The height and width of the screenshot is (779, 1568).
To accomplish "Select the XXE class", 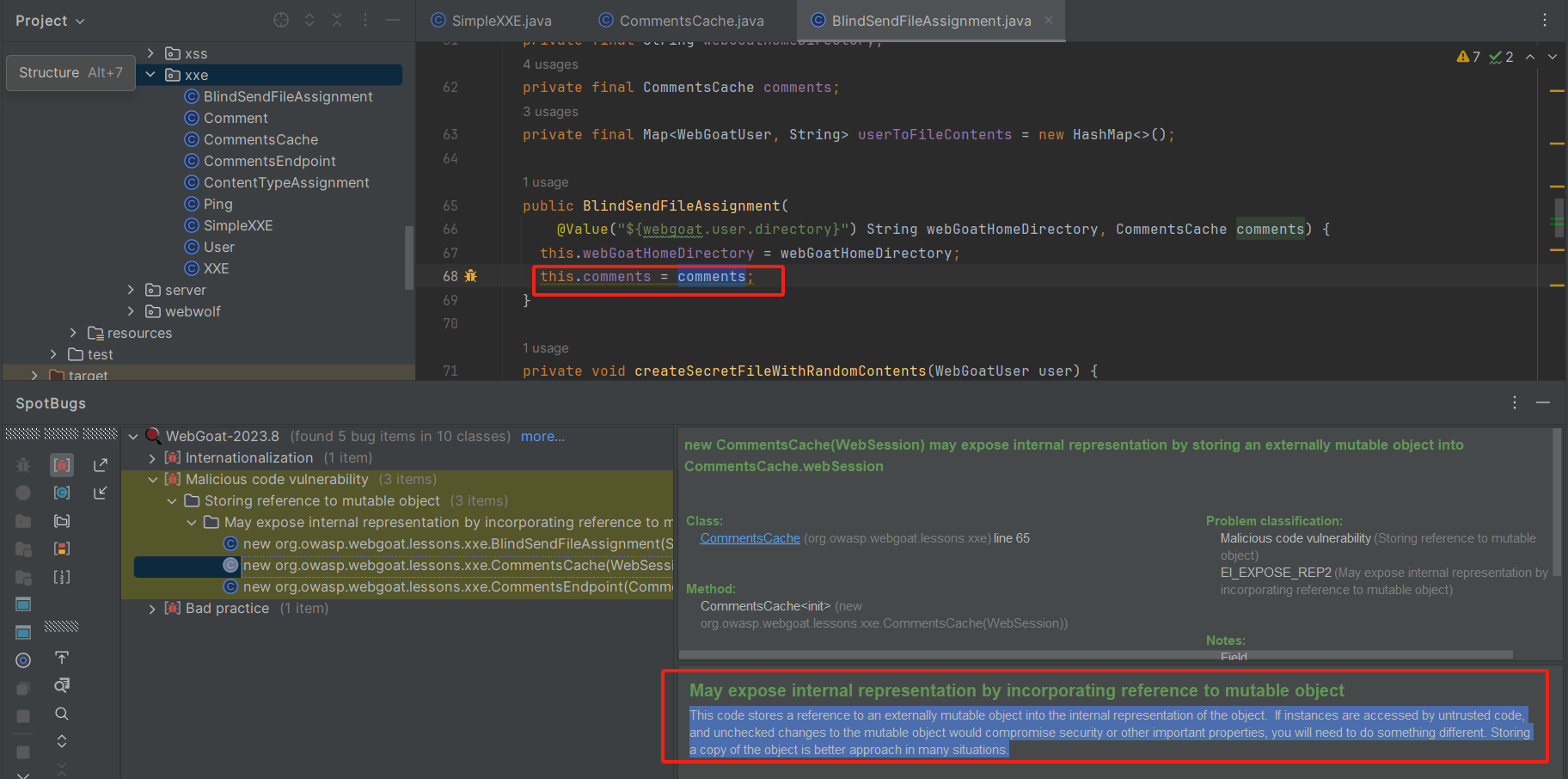I will coord(207,268).
